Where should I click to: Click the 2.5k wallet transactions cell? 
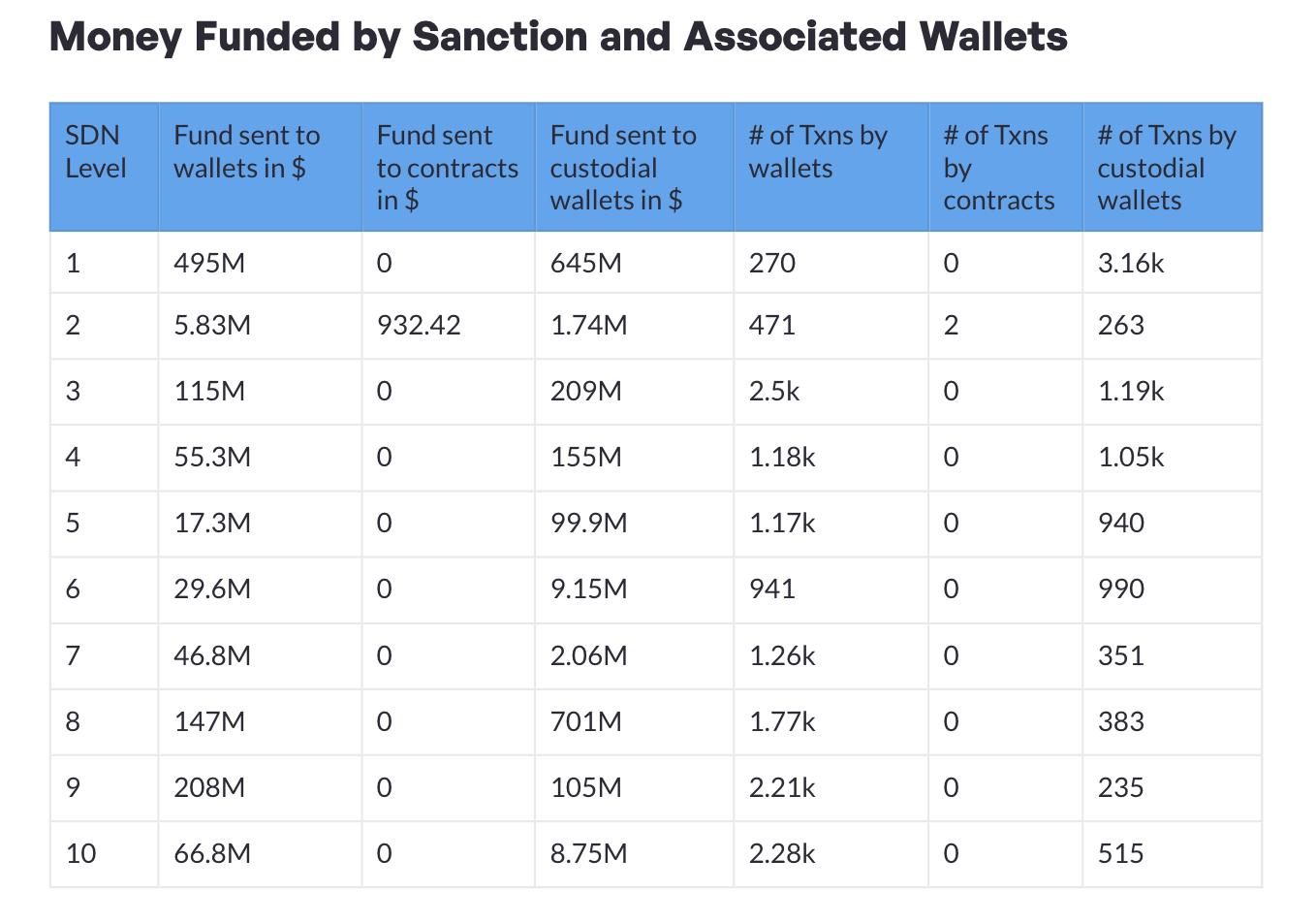pos(774,392)
